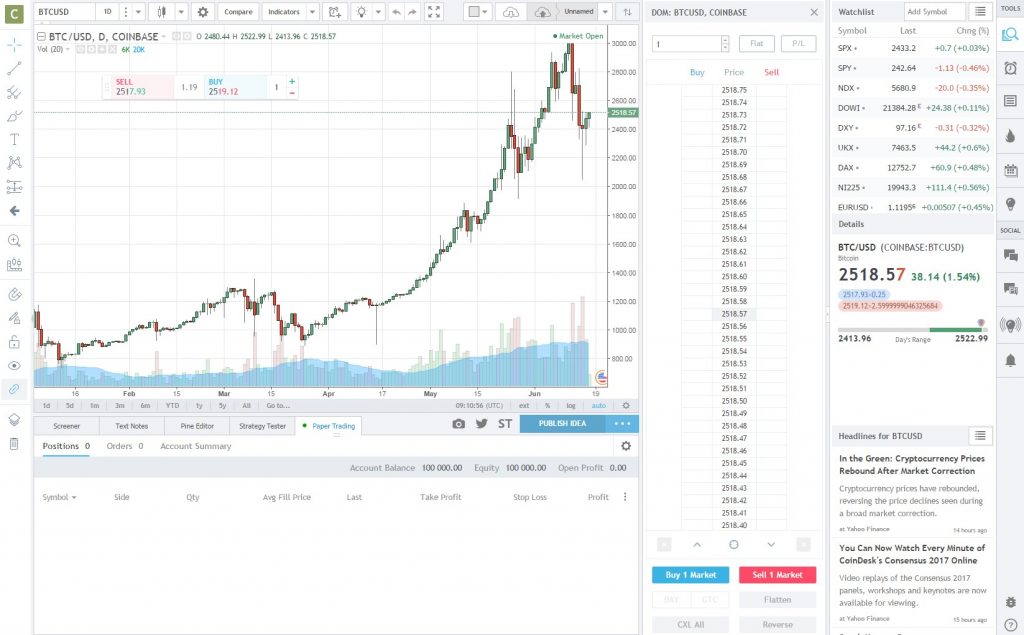Click the Add Symbol field in Watchlist
The width and height of the screenshot is (1024, 635).
tap(935, 12)
